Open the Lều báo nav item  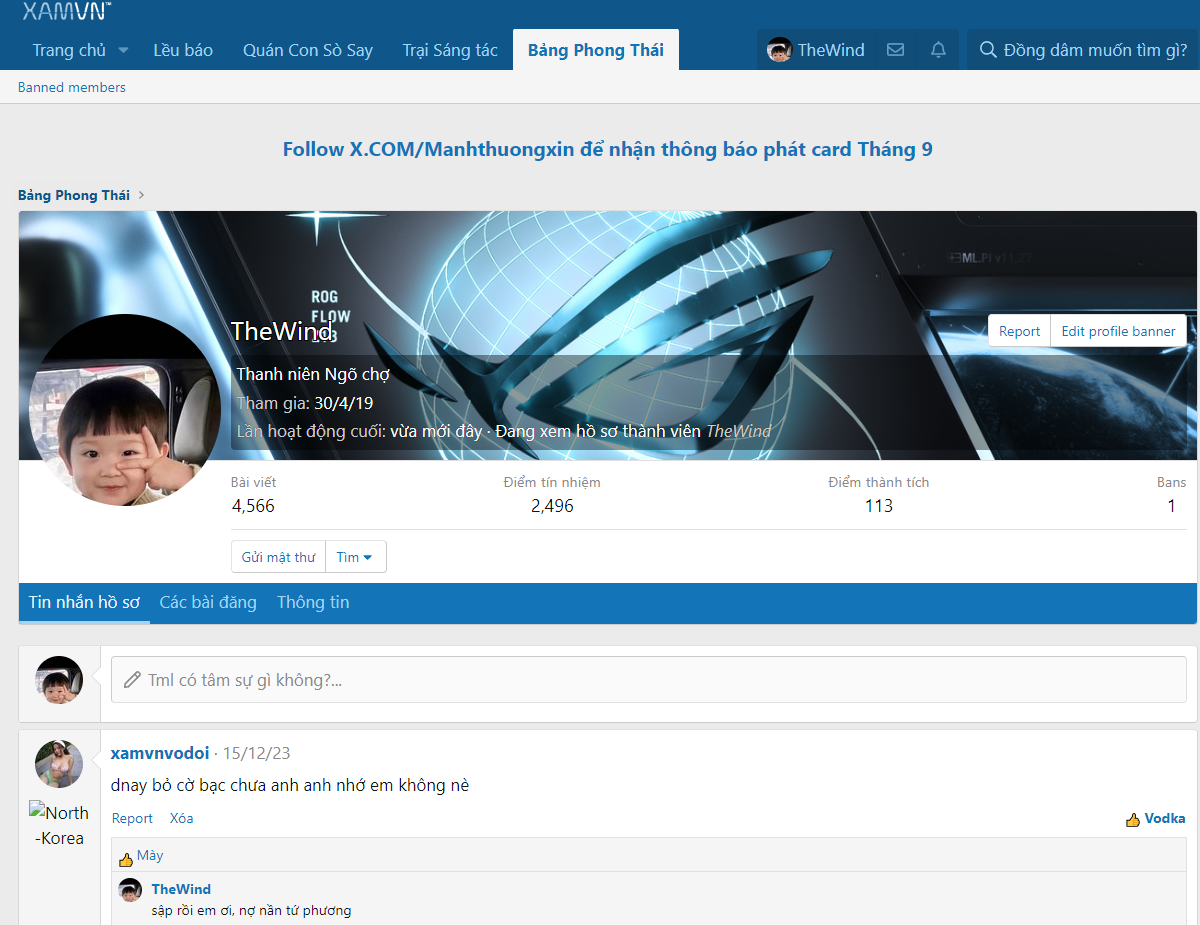click(183, 50)
